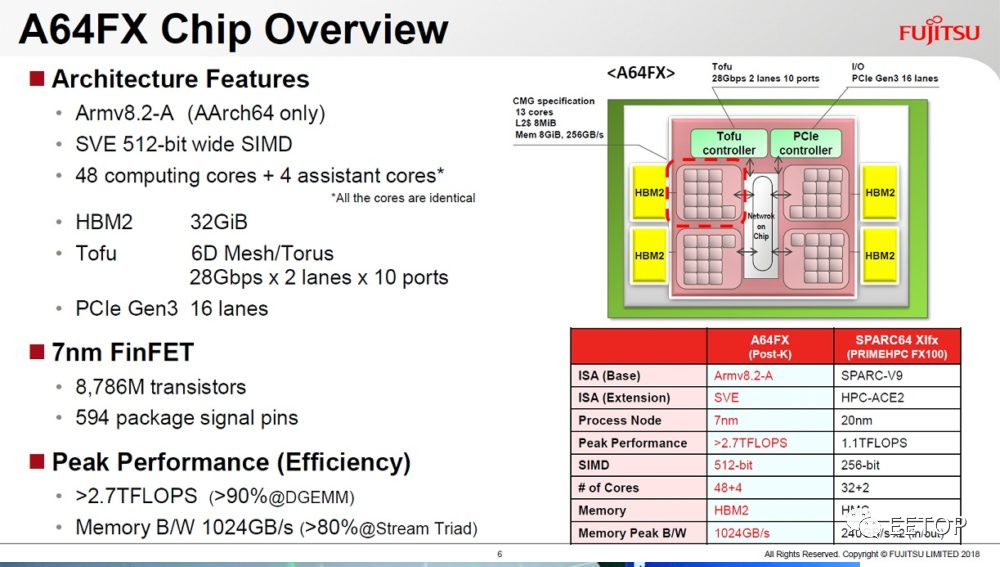Click '48 computing cores + 4 assistant cores' line
This screenshot has height=567, width=1000.
tap(260, 175)
